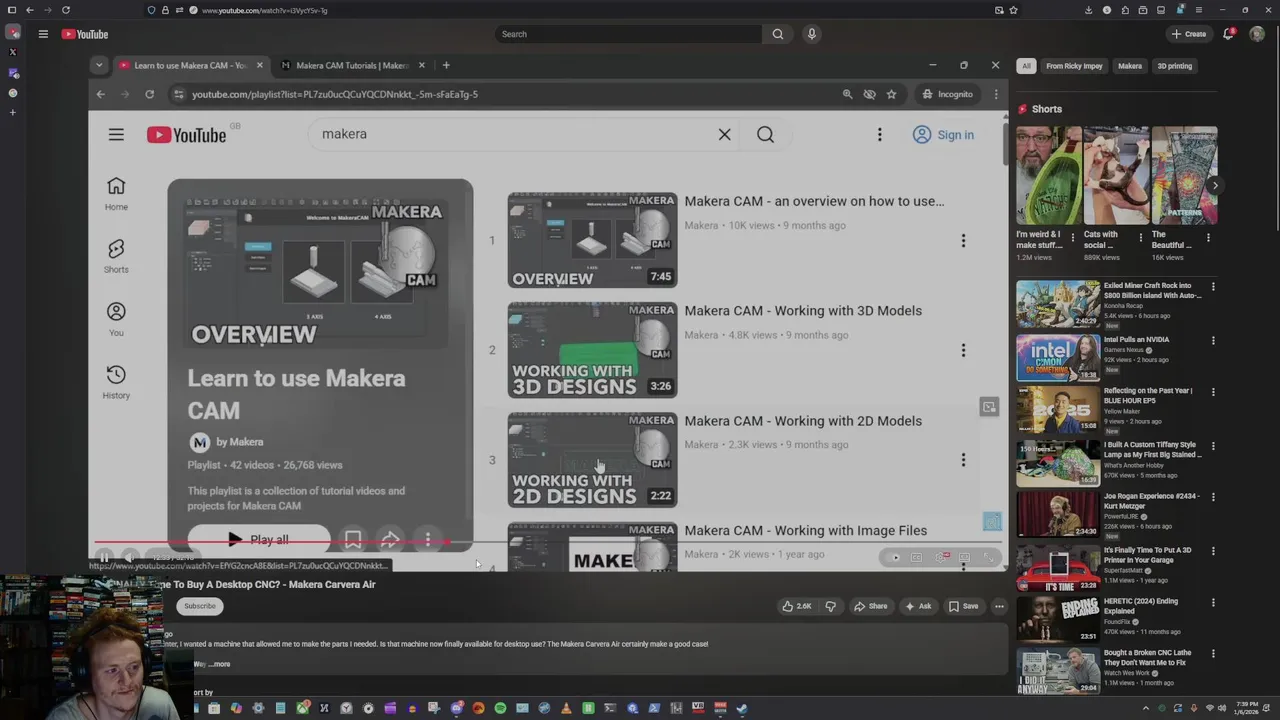Image resolution: width=1280 pixels, height=720 pixels.
Task: Click Sign in button
Action: (943, 135)
